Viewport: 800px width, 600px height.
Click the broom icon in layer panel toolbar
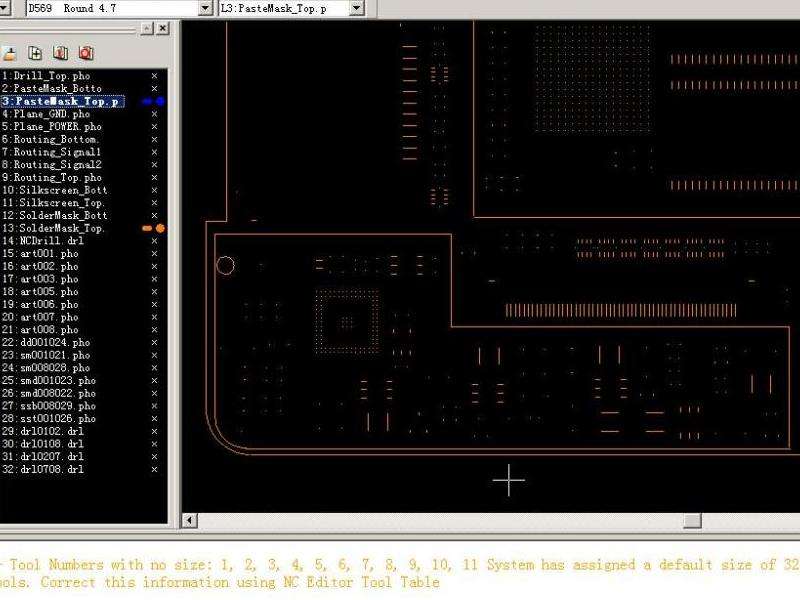pos(10,53)
